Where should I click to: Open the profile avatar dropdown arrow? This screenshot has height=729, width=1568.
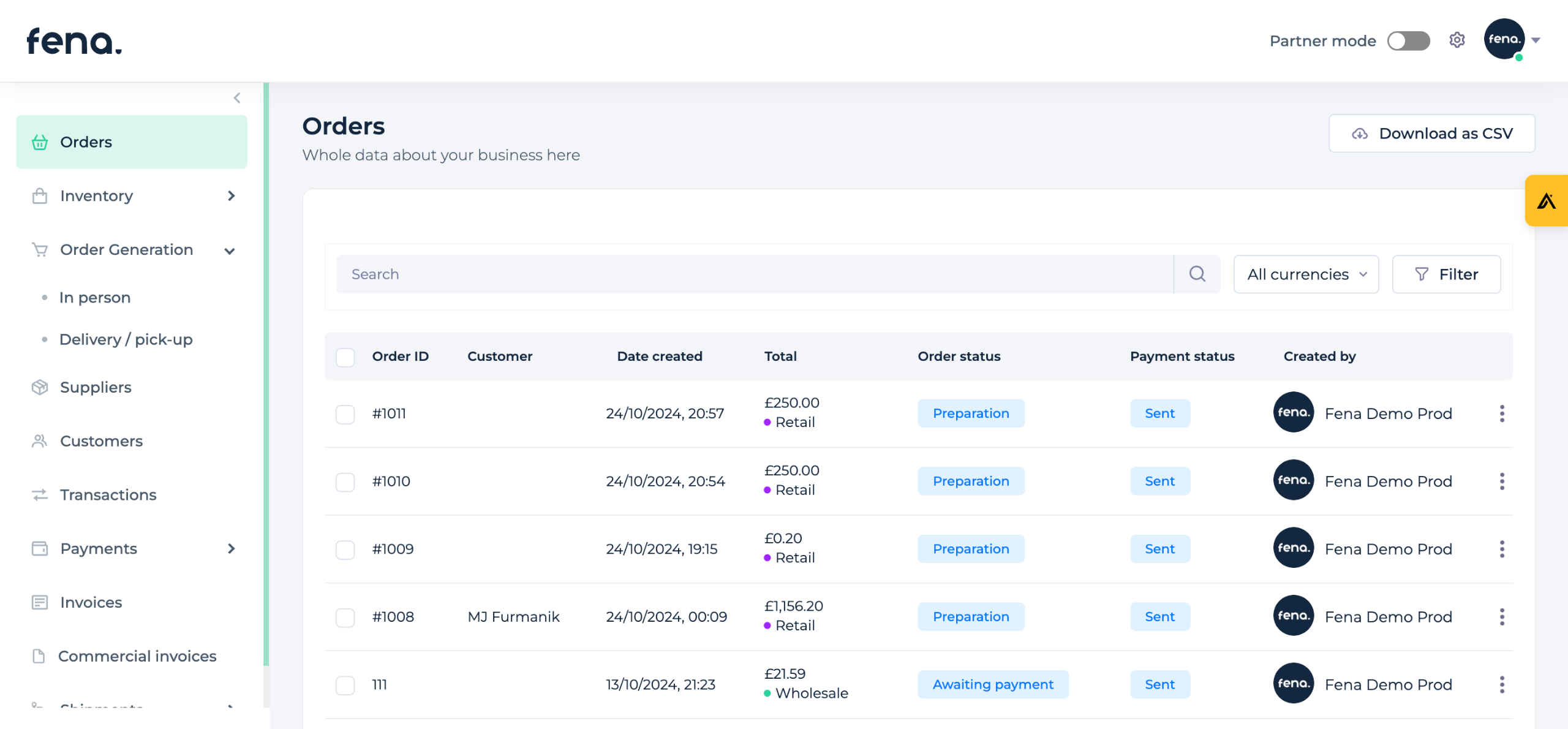(x=1536, y=40)
